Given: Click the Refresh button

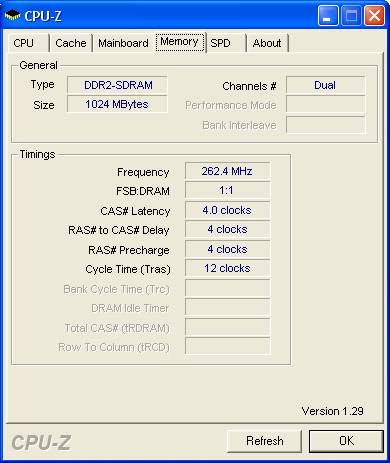Looking at the screenshot, I should click(x=265, y=441).
